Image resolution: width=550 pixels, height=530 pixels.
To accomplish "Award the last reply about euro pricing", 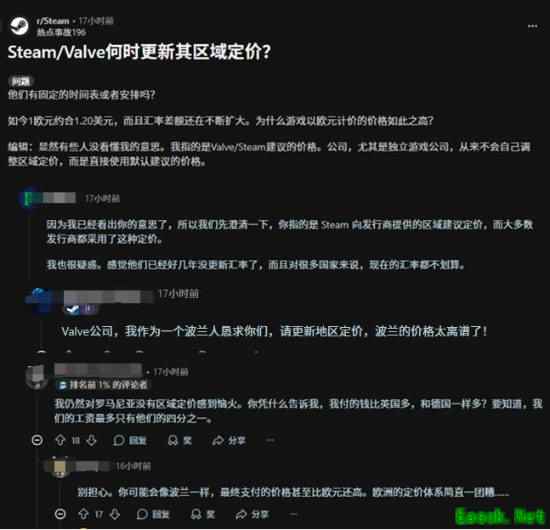I will [x=202, y=514].
